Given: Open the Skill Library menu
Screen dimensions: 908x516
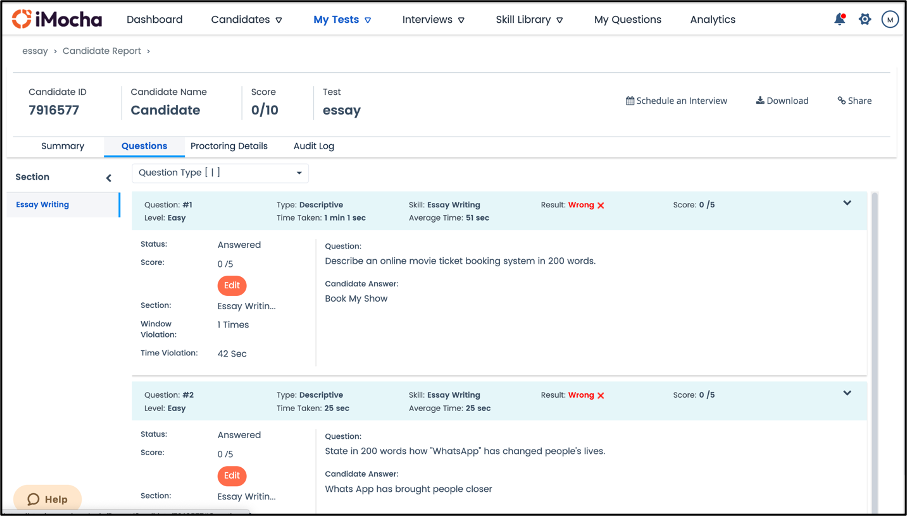Looking at the screenshot, I should pos(529,20).
